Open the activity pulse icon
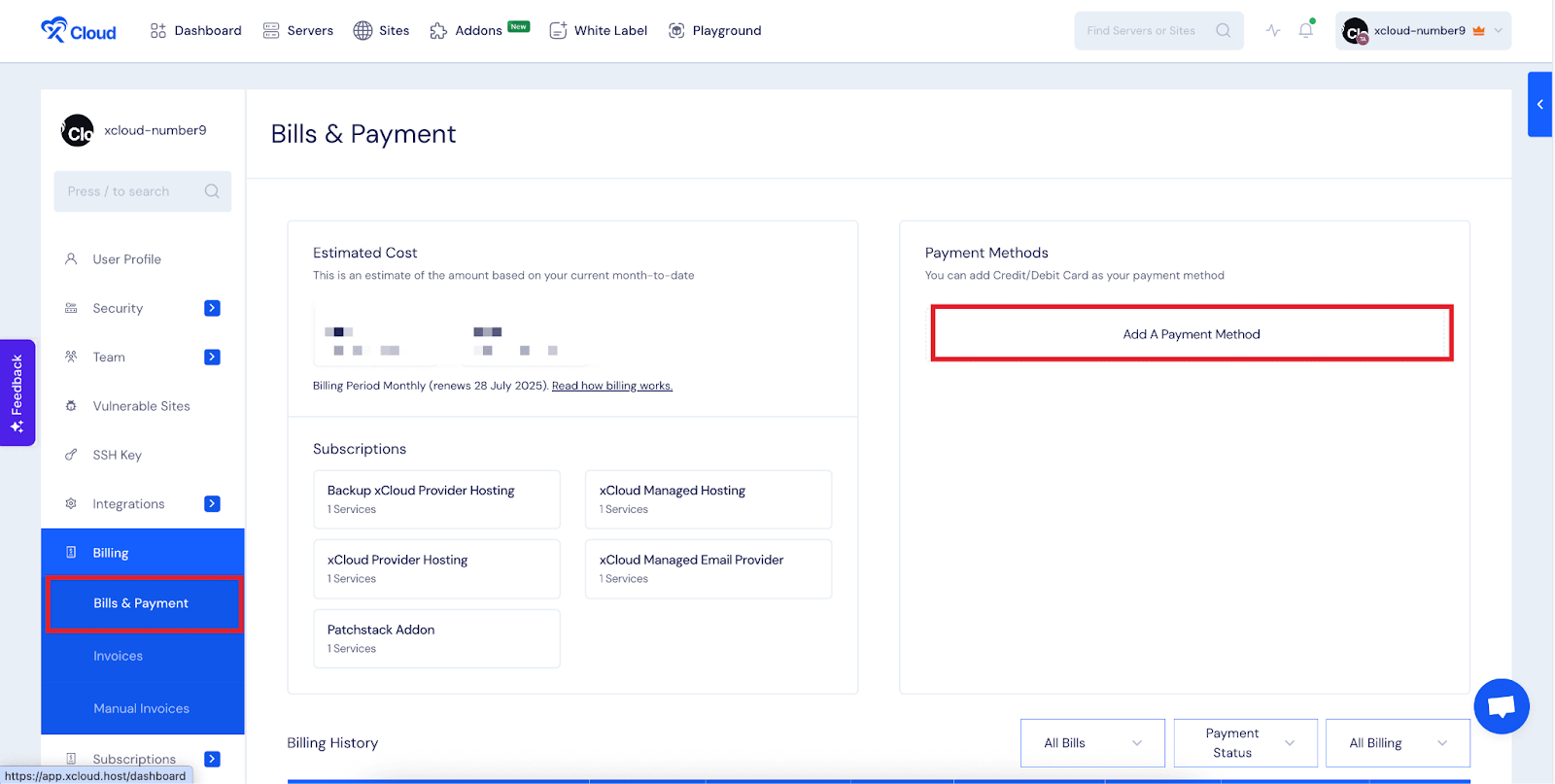 (1273, 31)
